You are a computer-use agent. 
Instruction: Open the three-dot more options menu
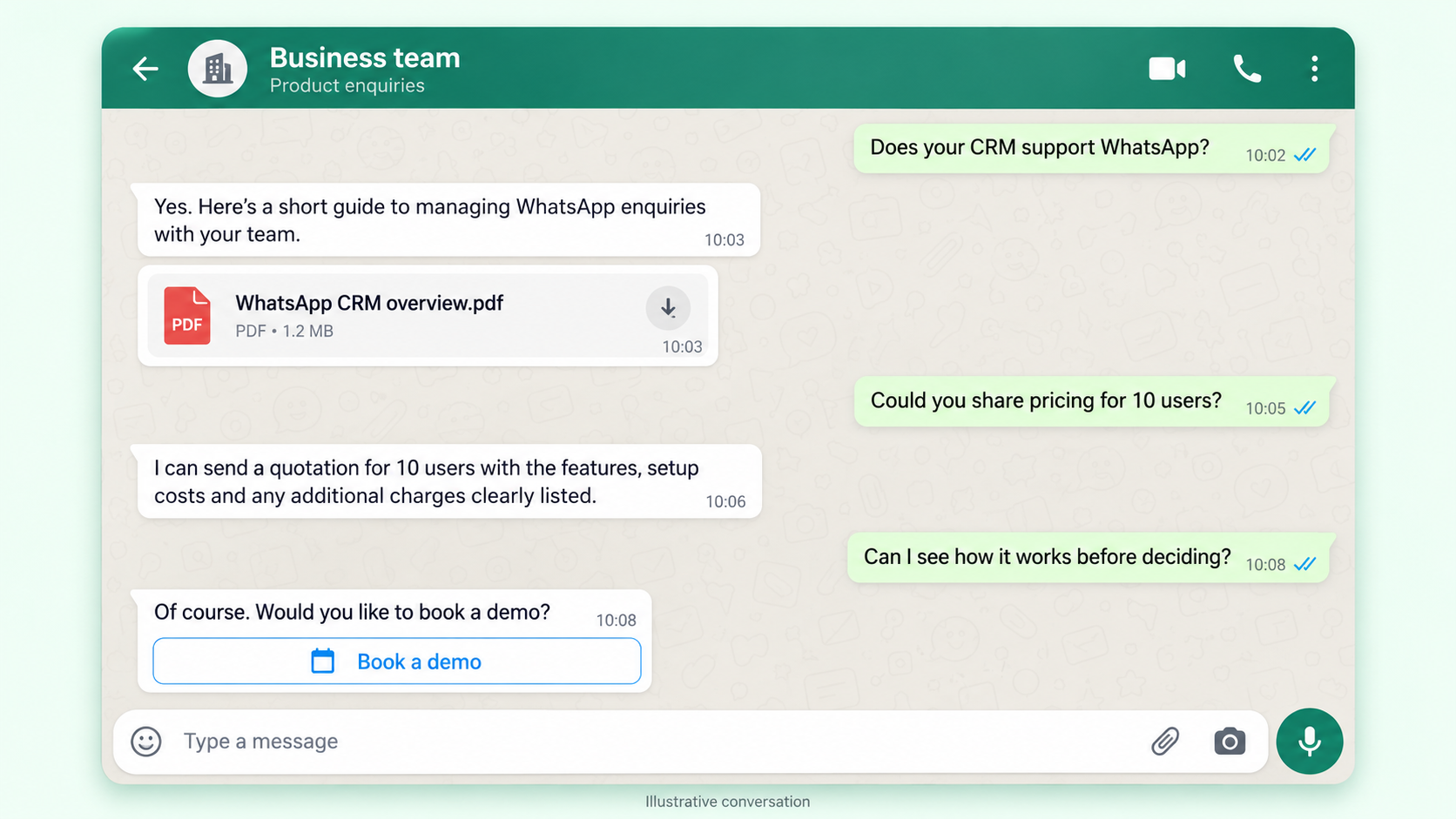[x=1314, y=69]
